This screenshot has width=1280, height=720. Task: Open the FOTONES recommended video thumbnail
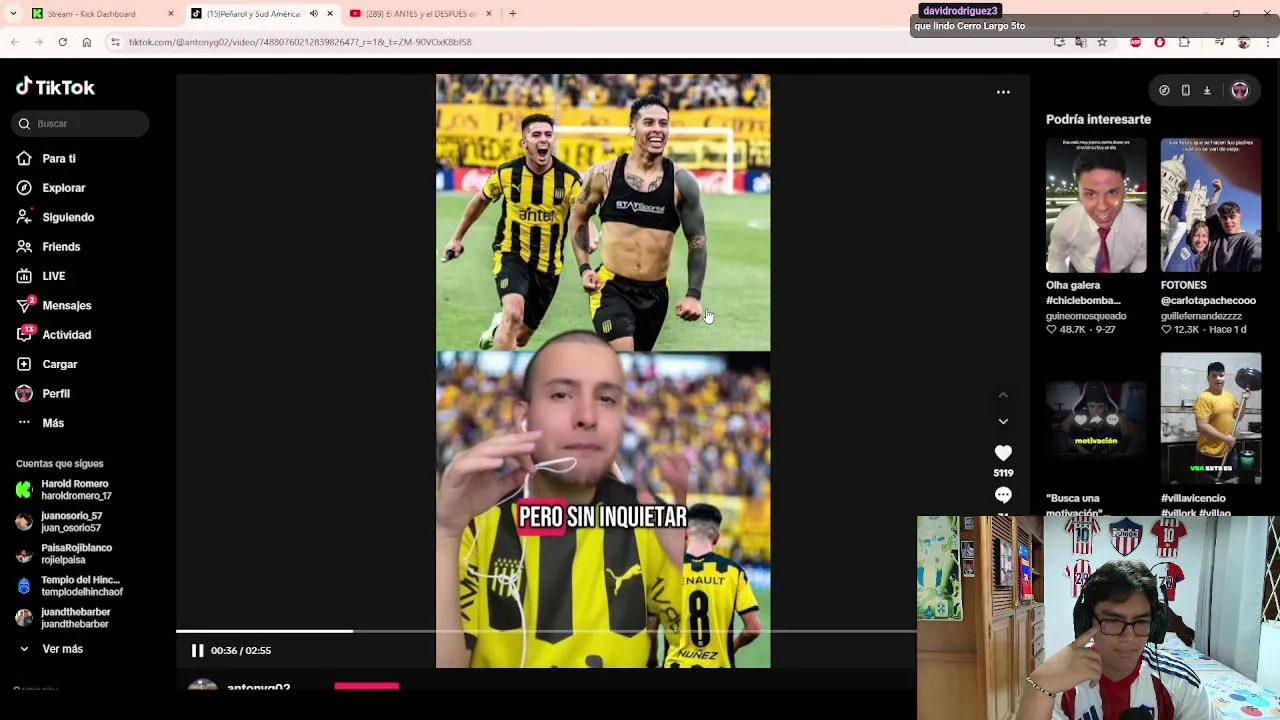tap(1211, 205)
